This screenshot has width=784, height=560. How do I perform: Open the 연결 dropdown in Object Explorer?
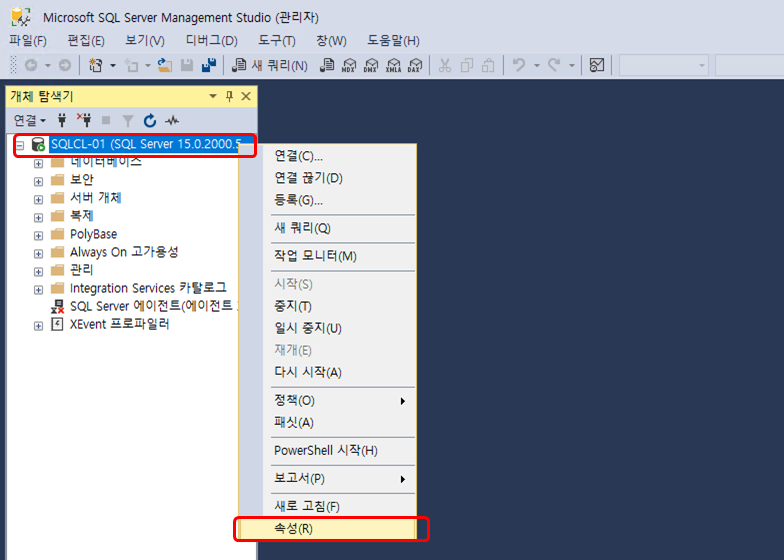(30, 120)
